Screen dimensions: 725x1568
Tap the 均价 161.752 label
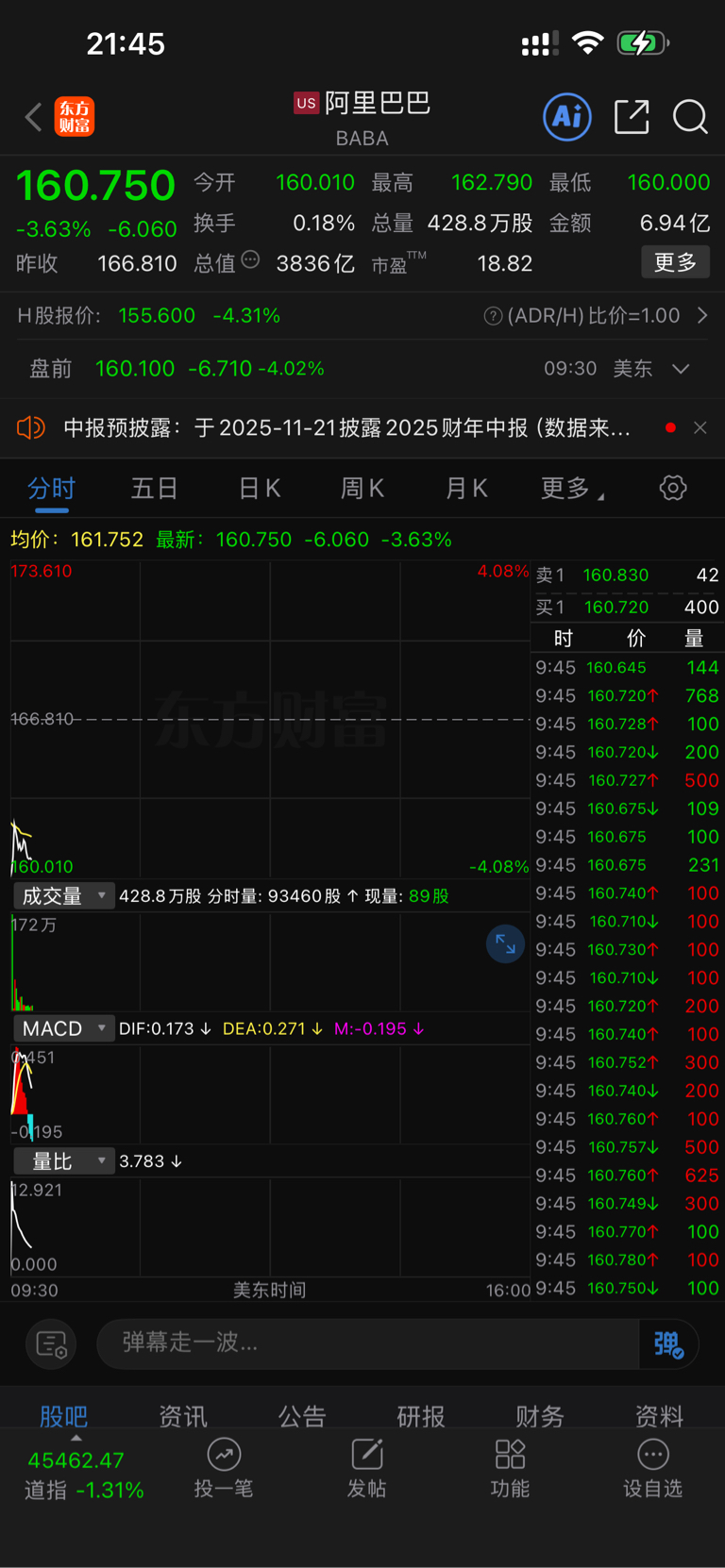(x=76, y=540)
